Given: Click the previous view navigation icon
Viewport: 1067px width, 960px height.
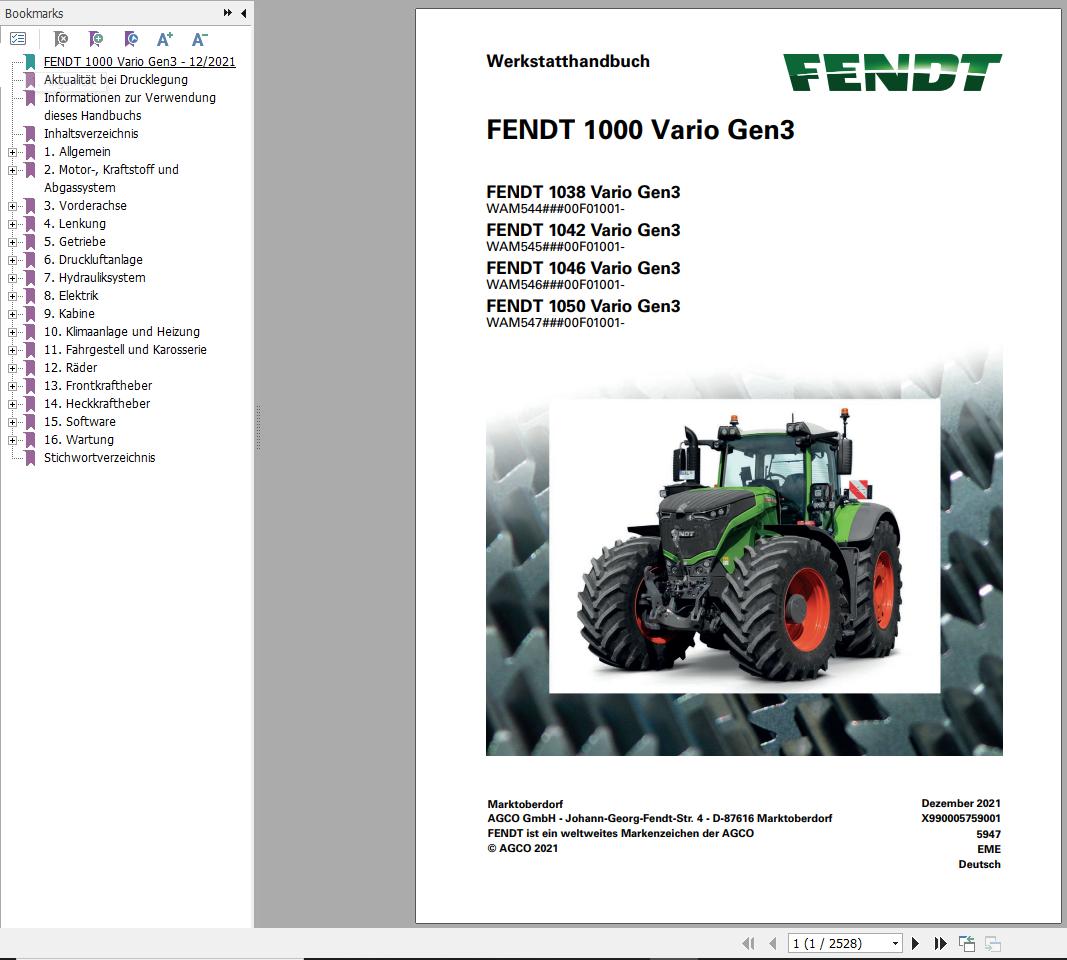Looking at the screenshot, I should click(x=967, y=943).
